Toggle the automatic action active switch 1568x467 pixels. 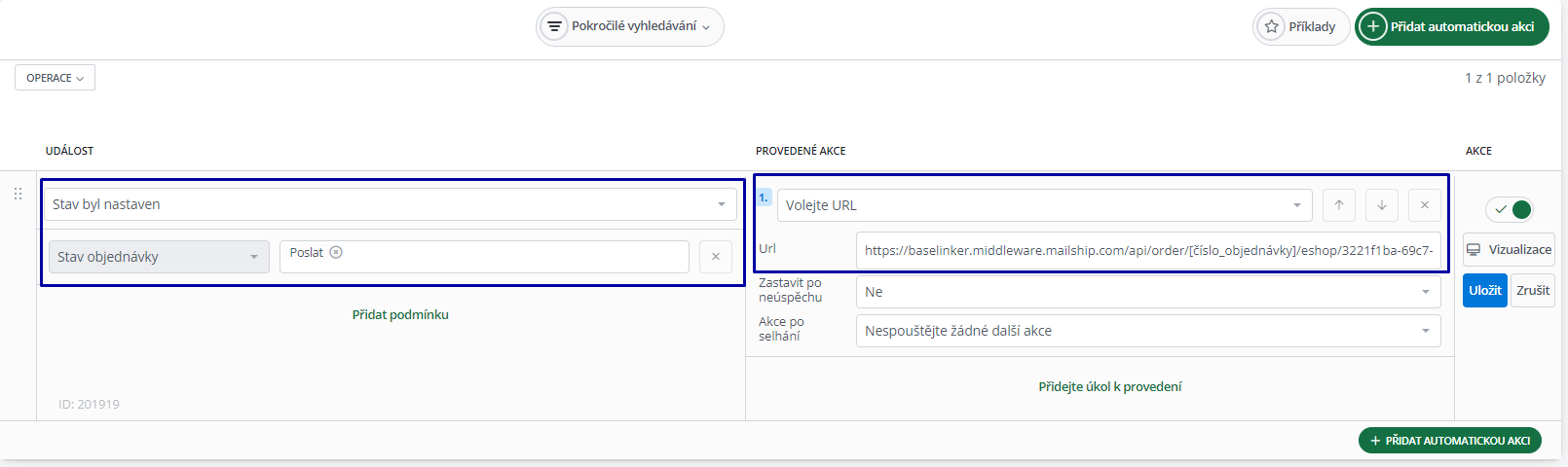tap(1510, 209)
